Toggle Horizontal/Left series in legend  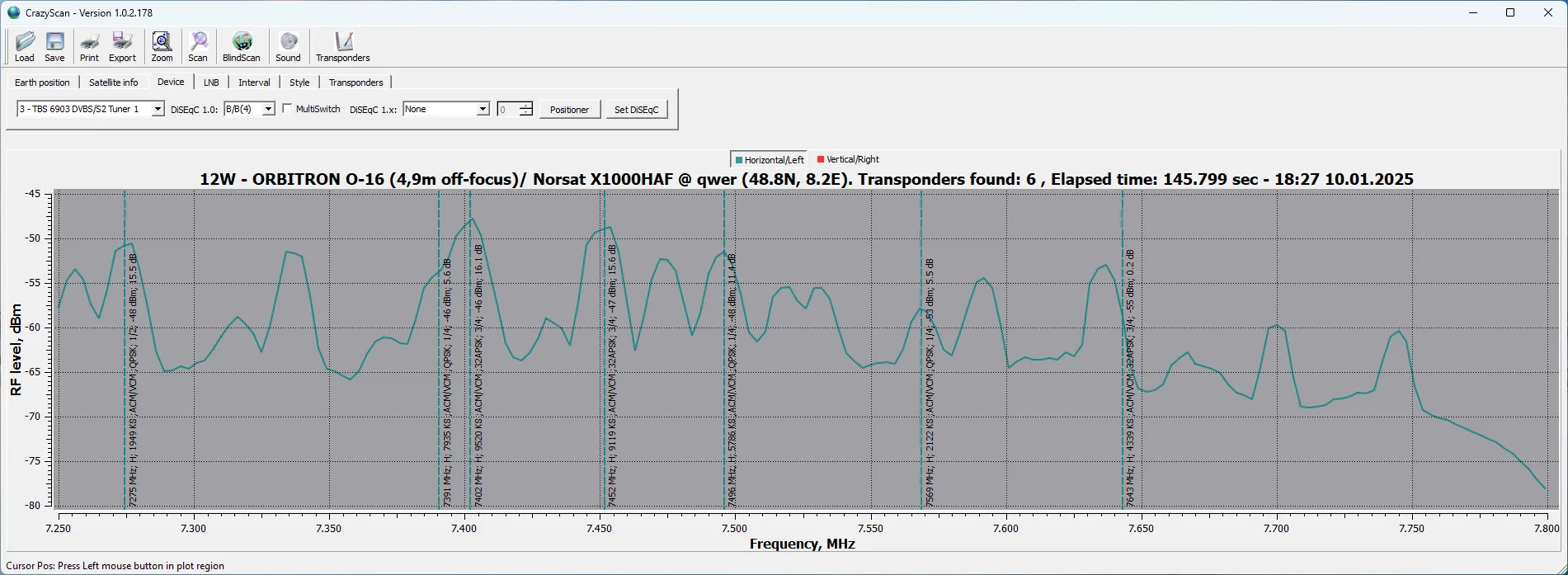[x=769, y=159]
